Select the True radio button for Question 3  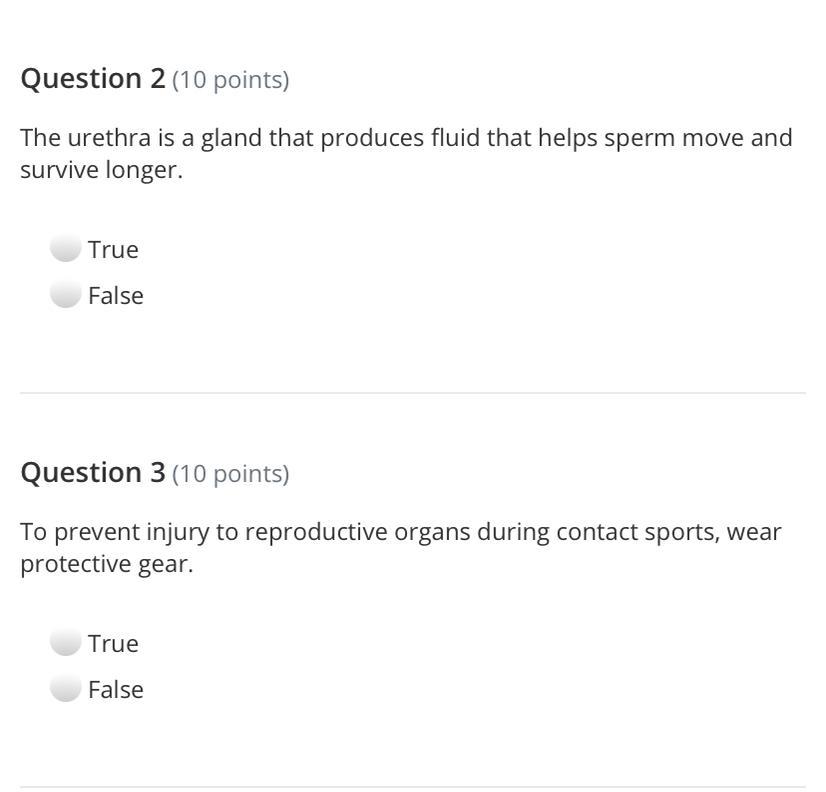pos(65,643)
